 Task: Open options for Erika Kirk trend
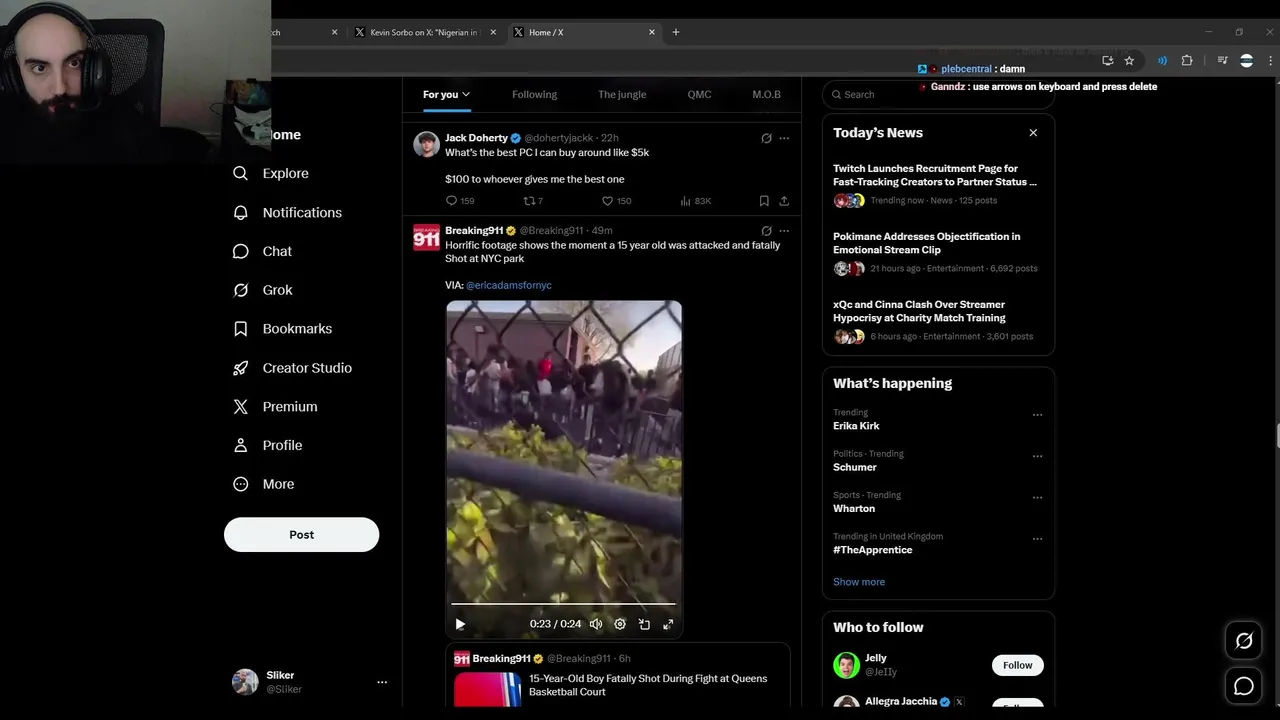1037,415
